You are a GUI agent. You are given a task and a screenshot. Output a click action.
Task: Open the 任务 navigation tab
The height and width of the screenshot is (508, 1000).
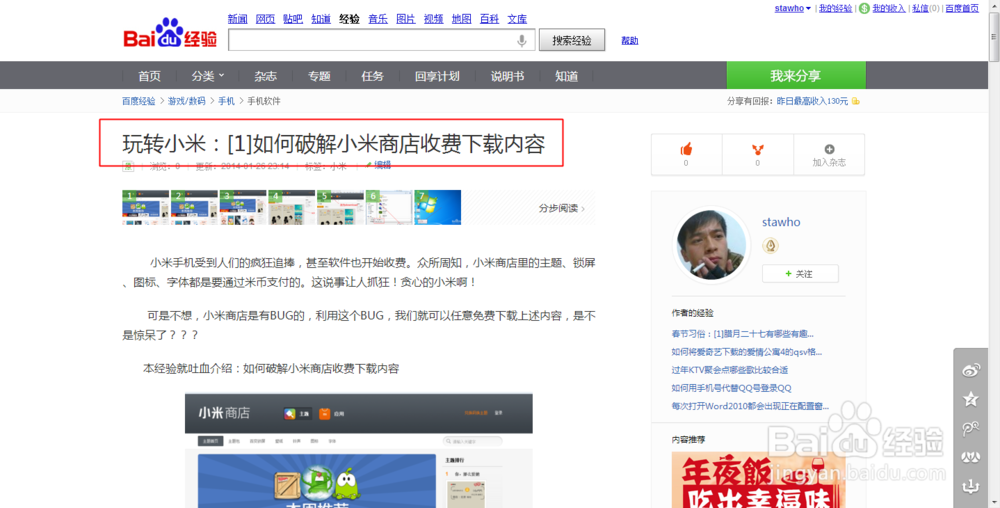pos(372,76)
